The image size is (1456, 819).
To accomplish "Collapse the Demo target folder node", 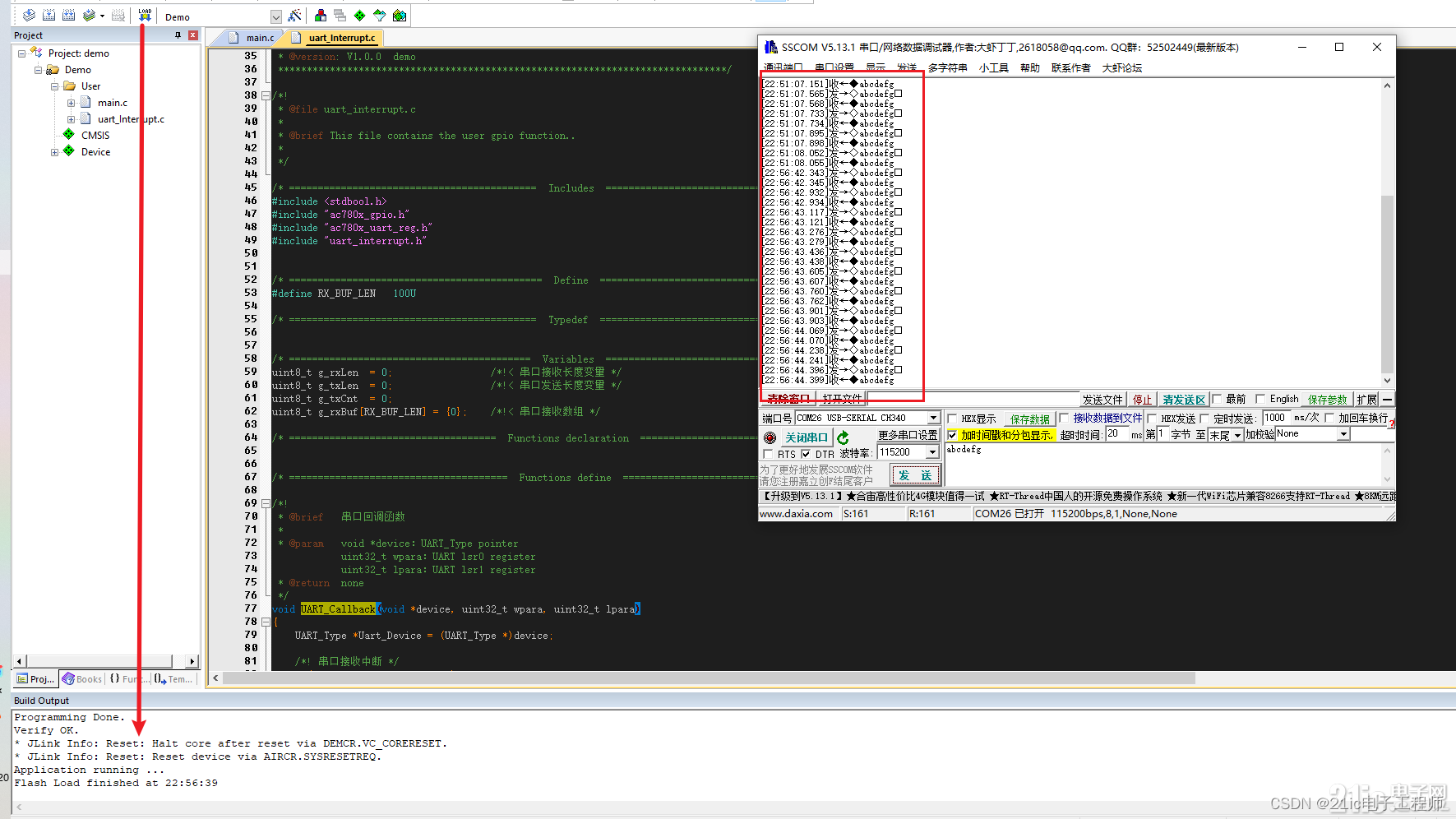I will coord(38,70).
